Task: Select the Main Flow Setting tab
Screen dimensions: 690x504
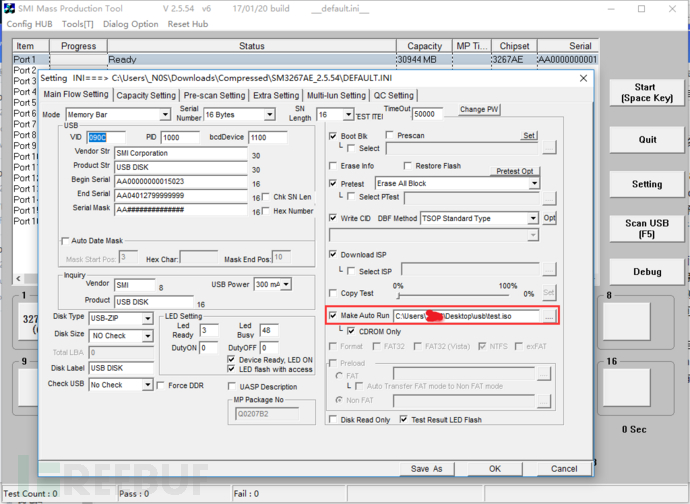Action: [x=76, y=94]
